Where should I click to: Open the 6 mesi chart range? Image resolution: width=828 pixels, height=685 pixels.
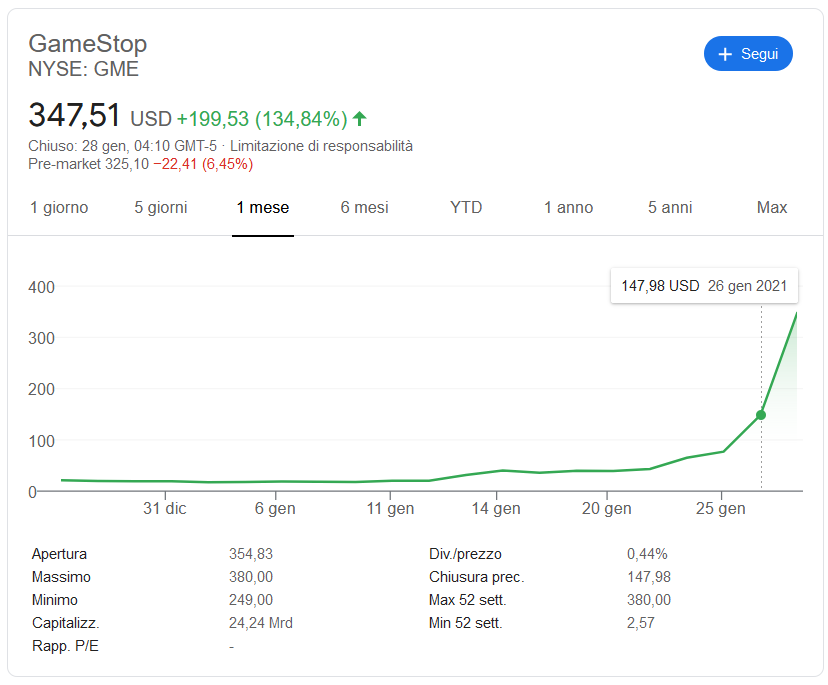(x=365, y=208)
